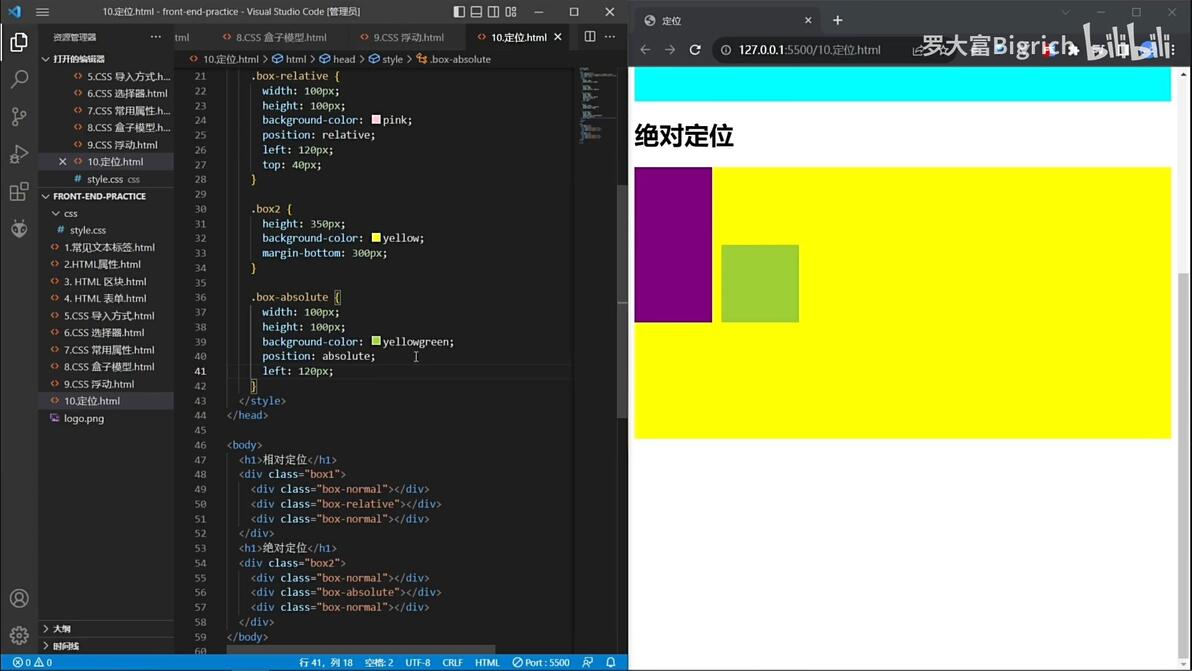1192x671 pixels.
Task: Close the 10.定位.html editor tab
Action: [x=558, y=36]
